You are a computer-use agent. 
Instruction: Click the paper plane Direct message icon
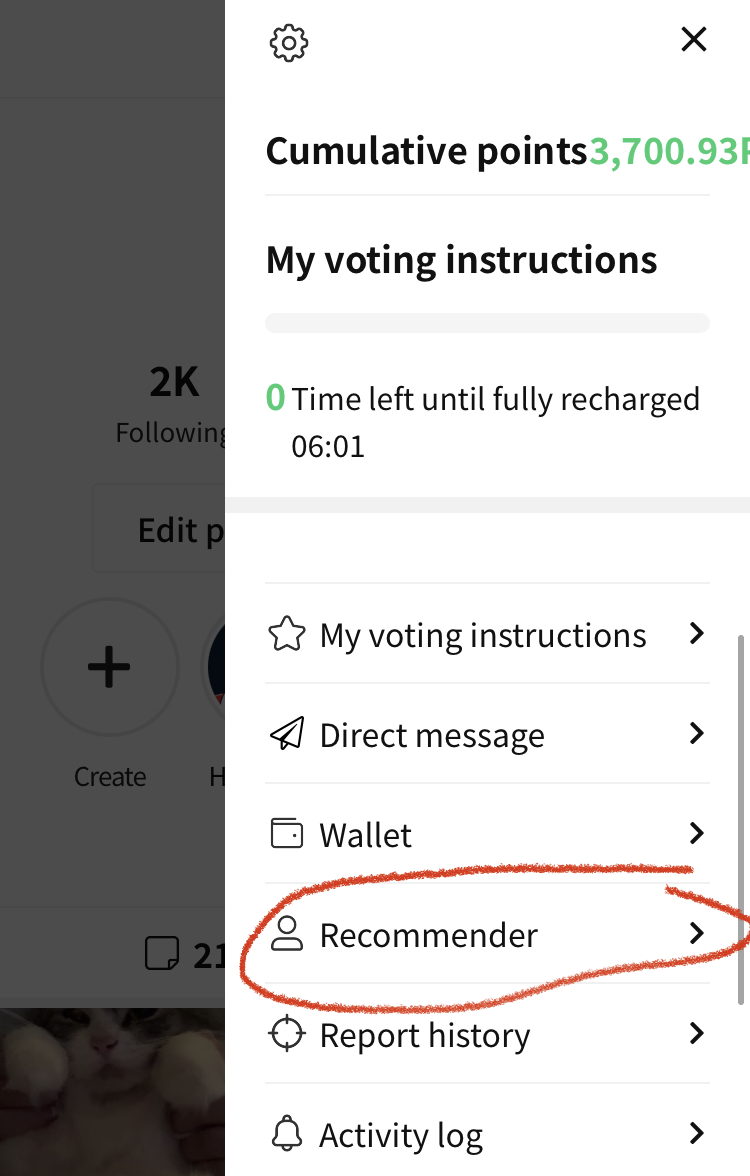pos(287,735)
